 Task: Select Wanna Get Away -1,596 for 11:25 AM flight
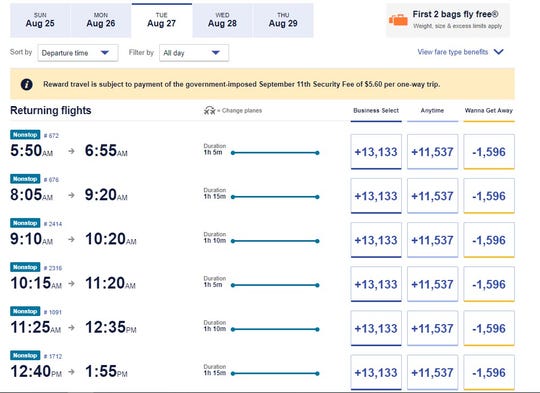489,328
